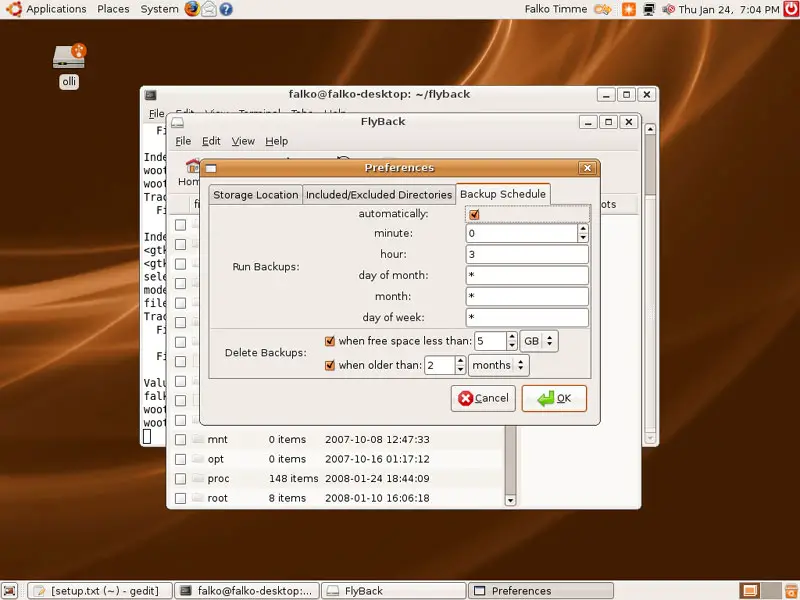Cancel the Preferences dialog

click(x=483, y=398)
